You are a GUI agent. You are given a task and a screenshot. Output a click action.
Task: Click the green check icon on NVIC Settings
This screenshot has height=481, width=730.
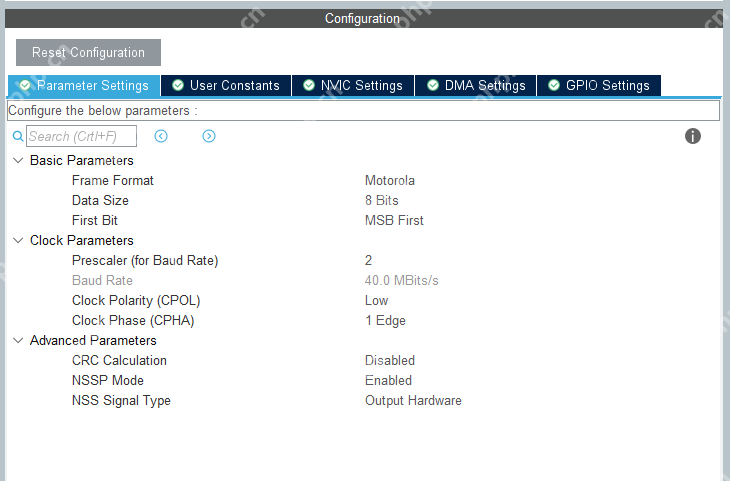(x=309, y=86)
